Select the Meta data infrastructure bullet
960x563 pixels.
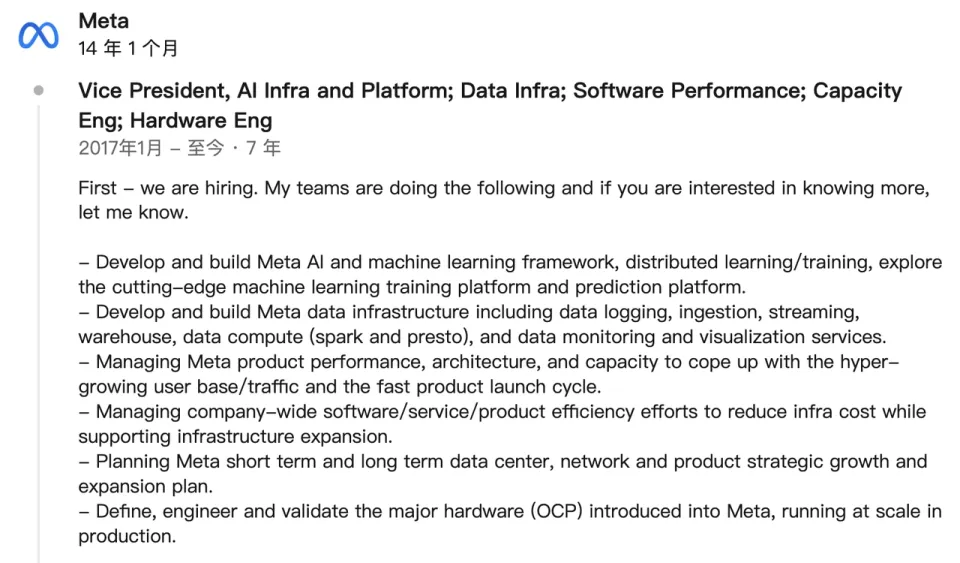tap(482, 324)
